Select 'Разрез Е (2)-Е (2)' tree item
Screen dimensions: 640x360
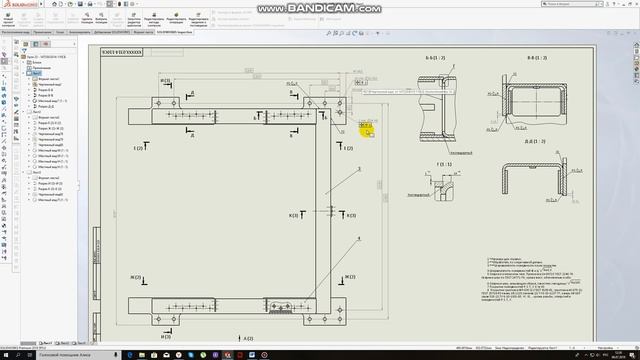50,123
